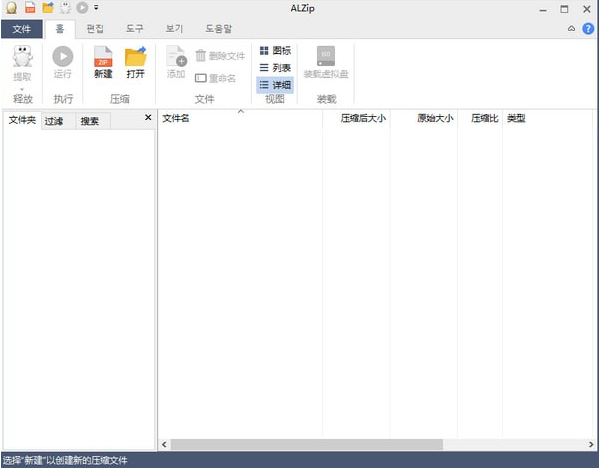
Task: Click the horizontal scrollbar thumb
Action: (x=307, y=444)
